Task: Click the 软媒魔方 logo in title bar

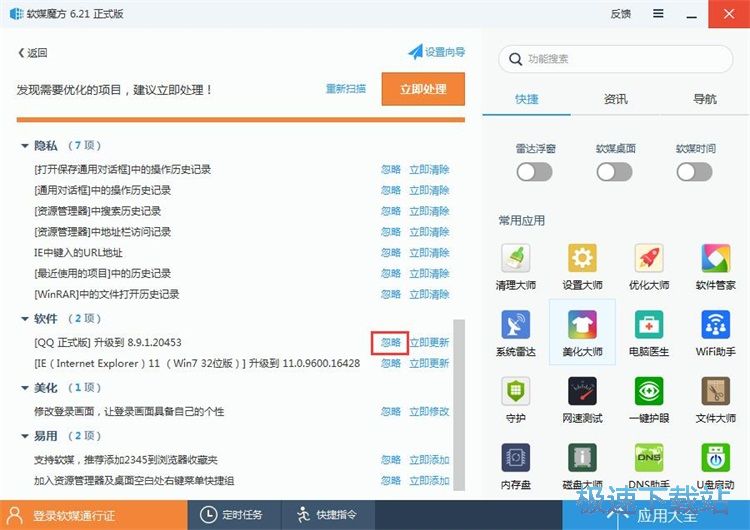Action: pos(16,13)
